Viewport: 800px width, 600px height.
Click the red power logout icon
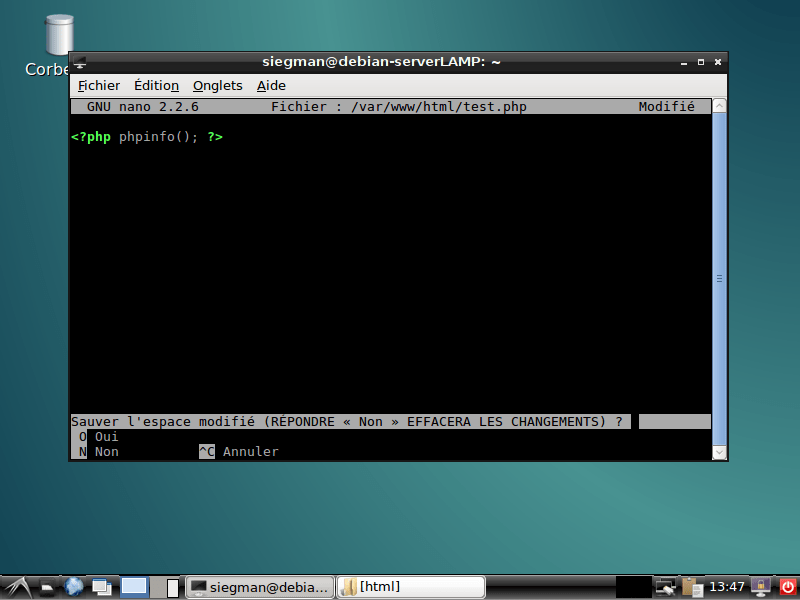click(x=787, y=586)
